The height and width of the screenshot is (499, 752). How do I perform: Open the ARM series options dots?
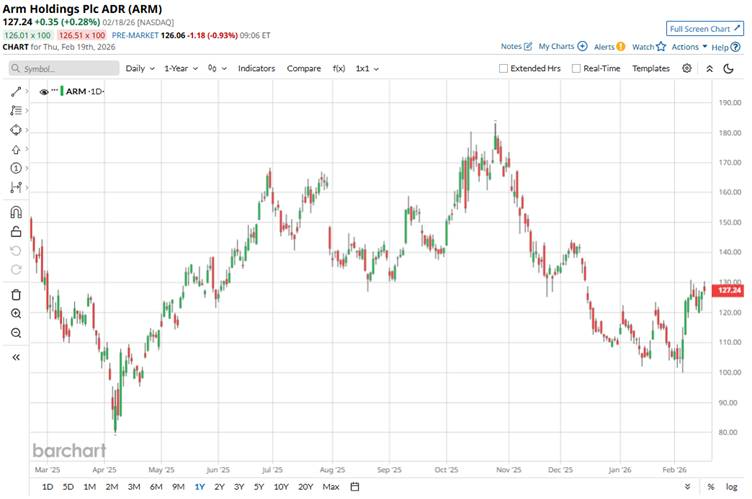[x=54, y=90]
